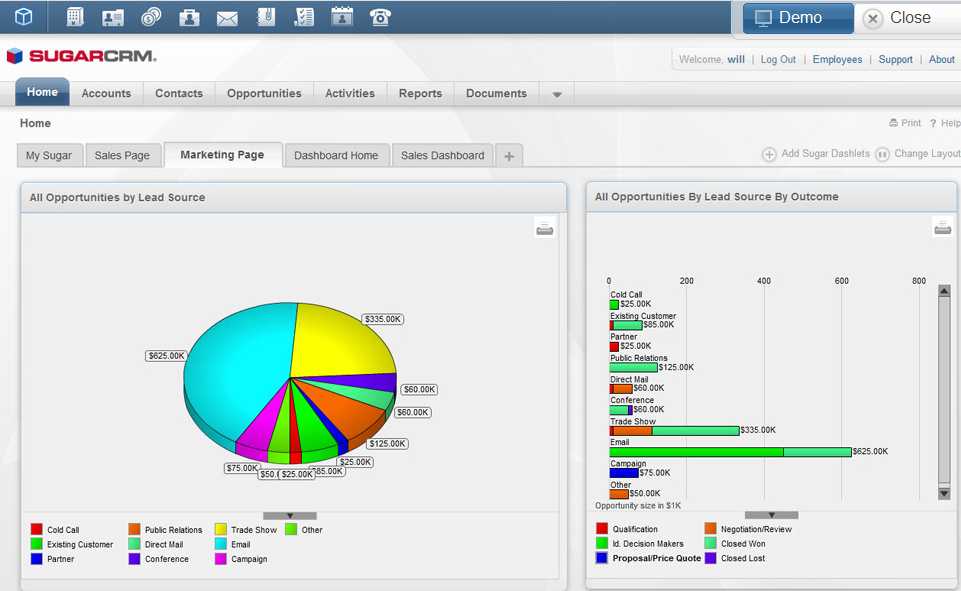
Task: Open the Employees link
Action: [837, 59]
